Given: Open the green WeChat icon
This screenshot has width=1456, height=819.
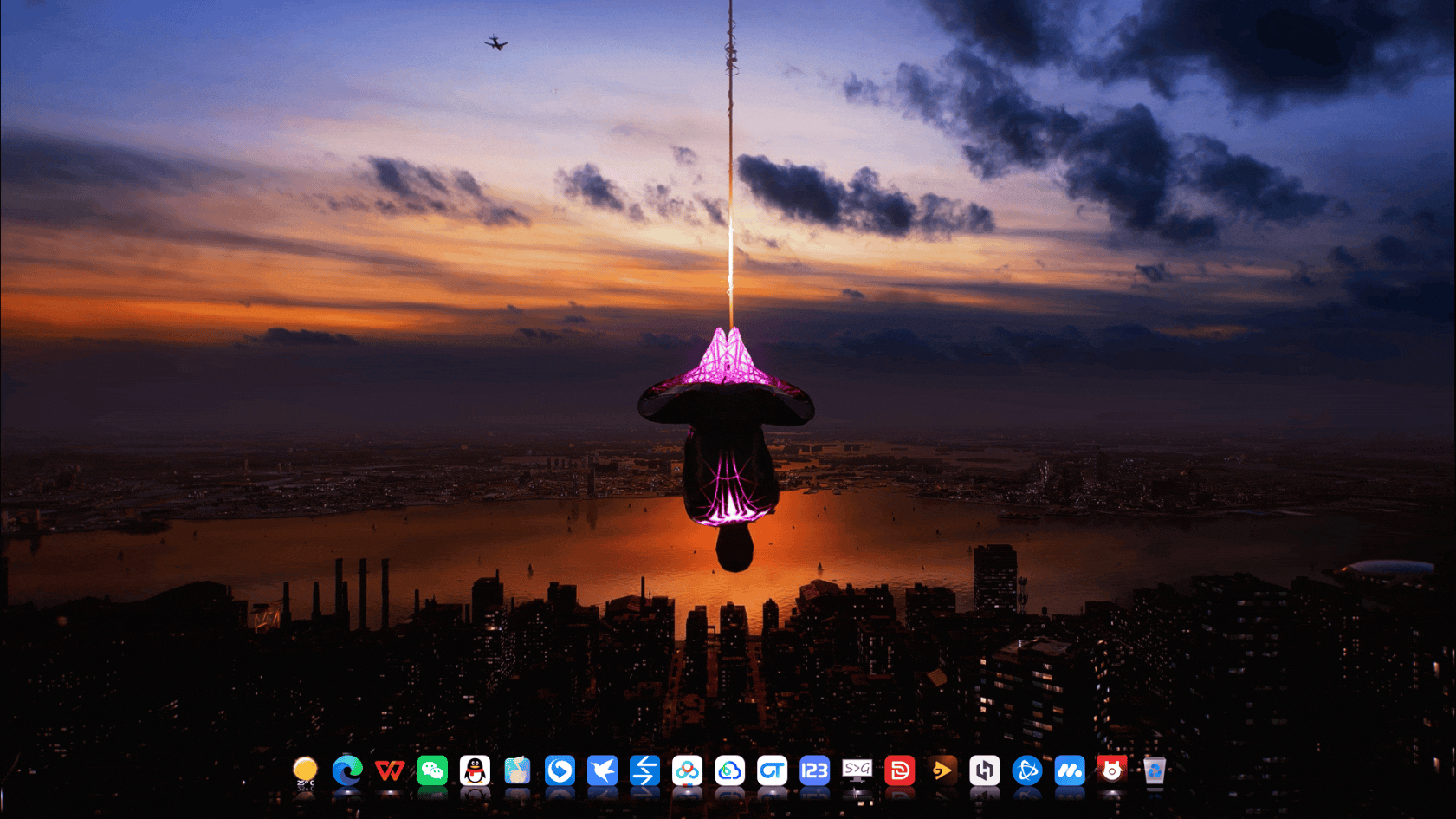Looking at the screenshot, I should (432, 770).
